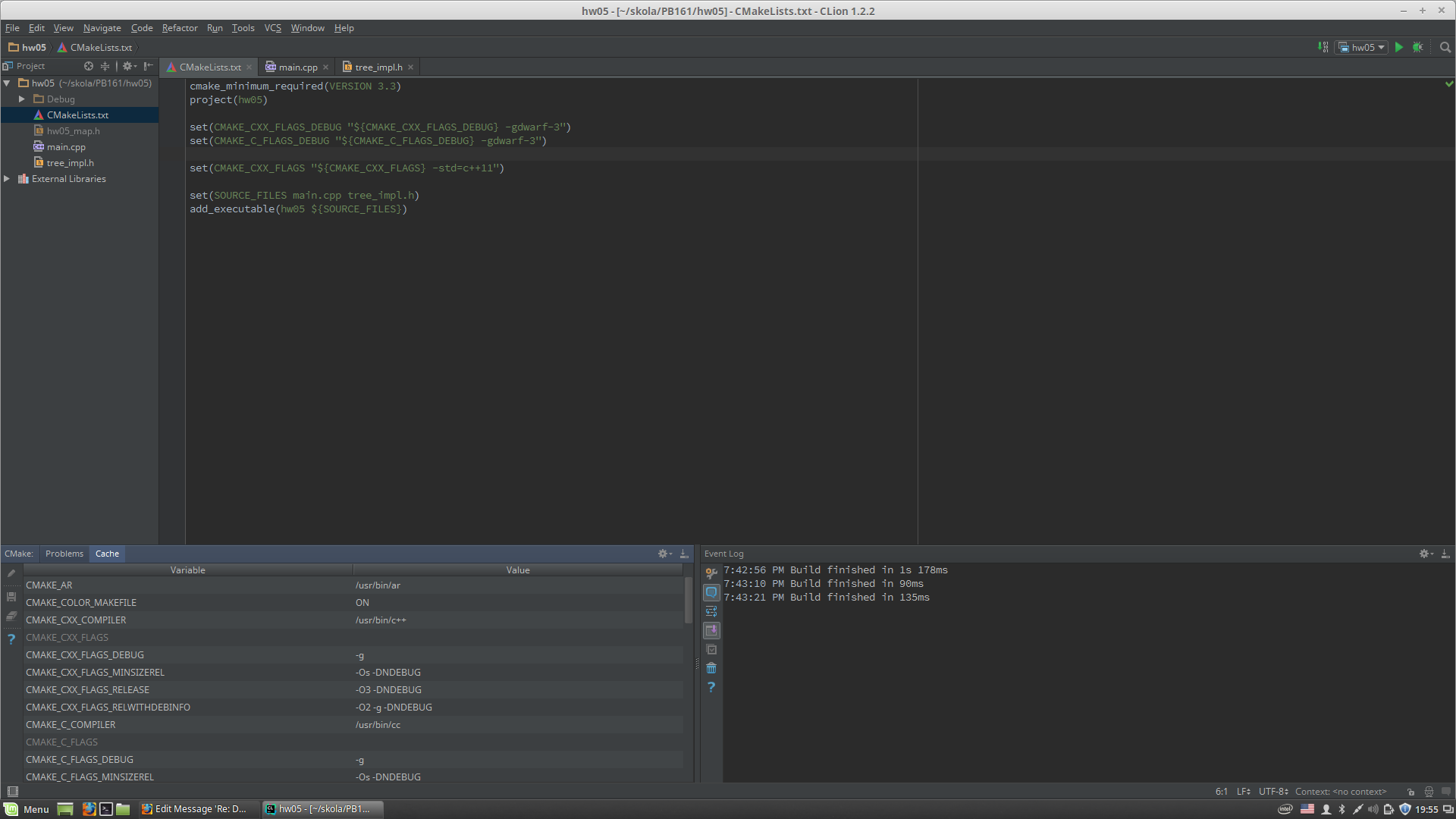Save CMake cache changes with the save icon
The image size is (1456, 819).
pos(11,596)
